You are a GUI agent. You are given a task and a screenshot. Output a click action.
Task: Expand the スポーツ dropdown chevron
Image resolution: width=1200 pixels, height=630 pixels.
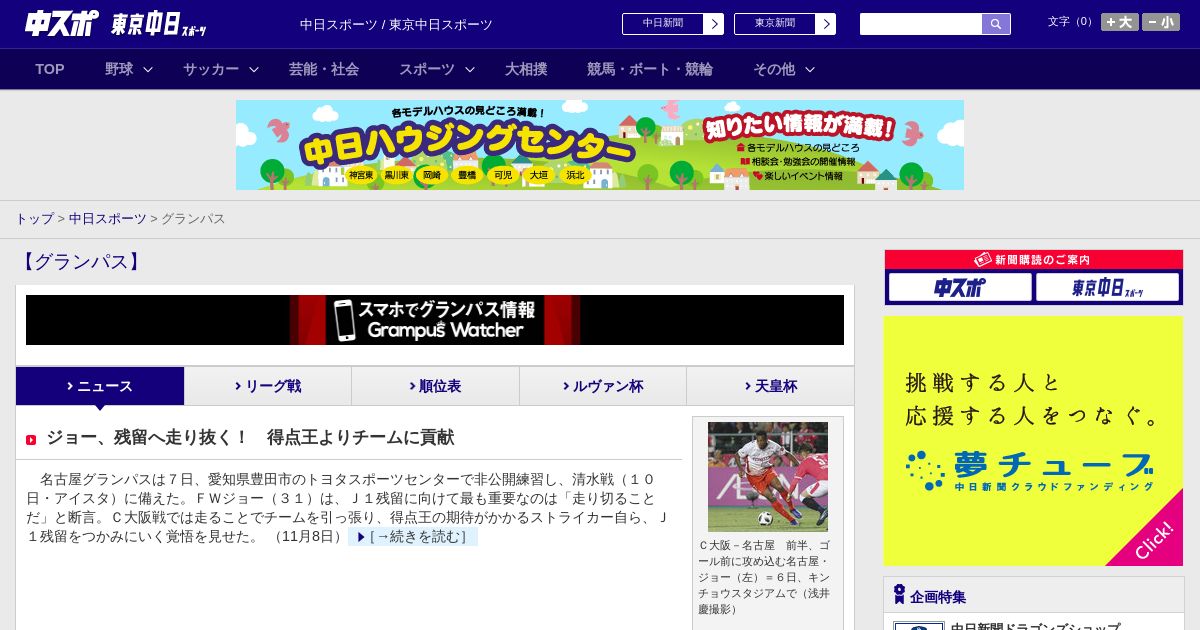[470, 69]
